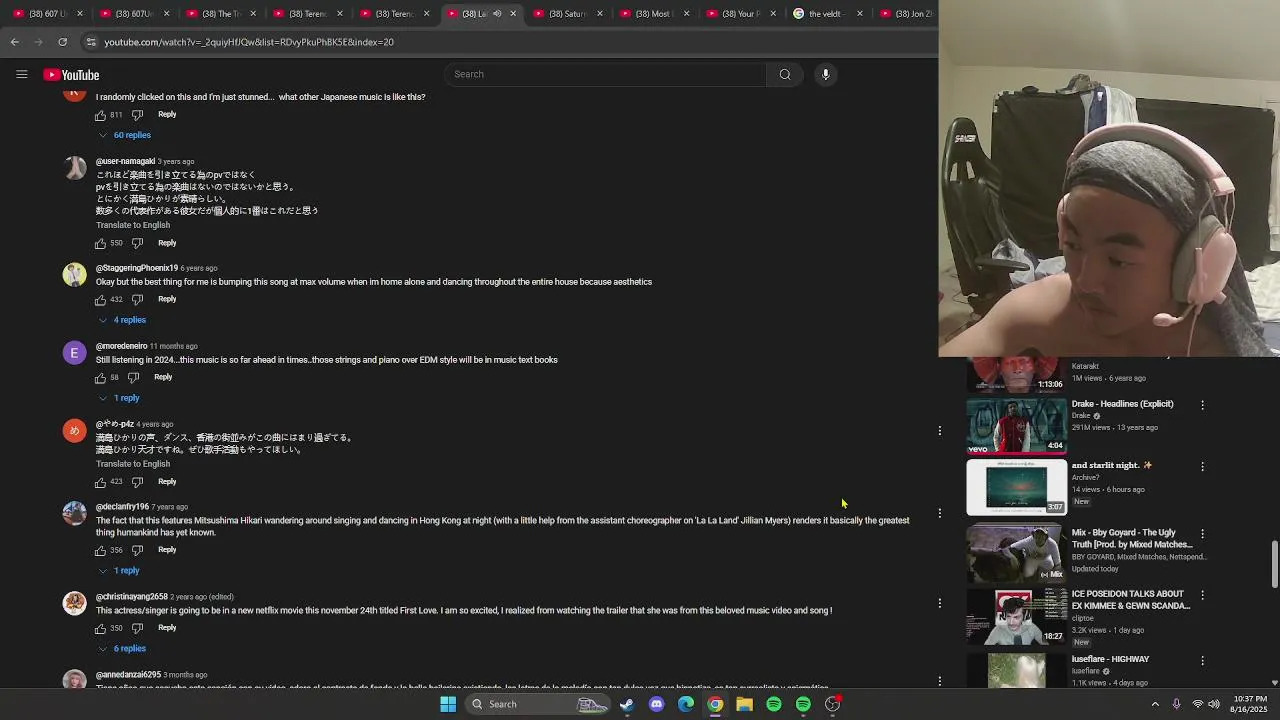Open taskbar clock showing 10:37 PM
1280x720 pixels.
pos(1250,704)
